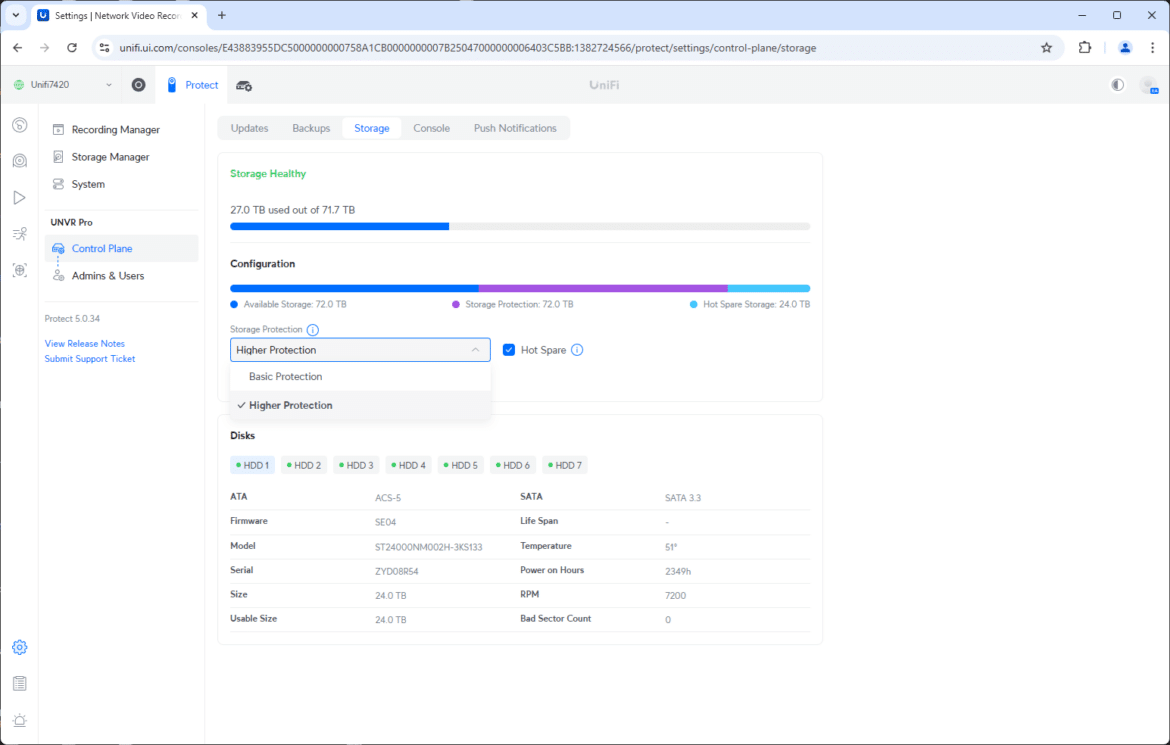Click the Storage Manager icon
Screen dimensions: 1170x745
pyautogui.click(x=58, y=157)
